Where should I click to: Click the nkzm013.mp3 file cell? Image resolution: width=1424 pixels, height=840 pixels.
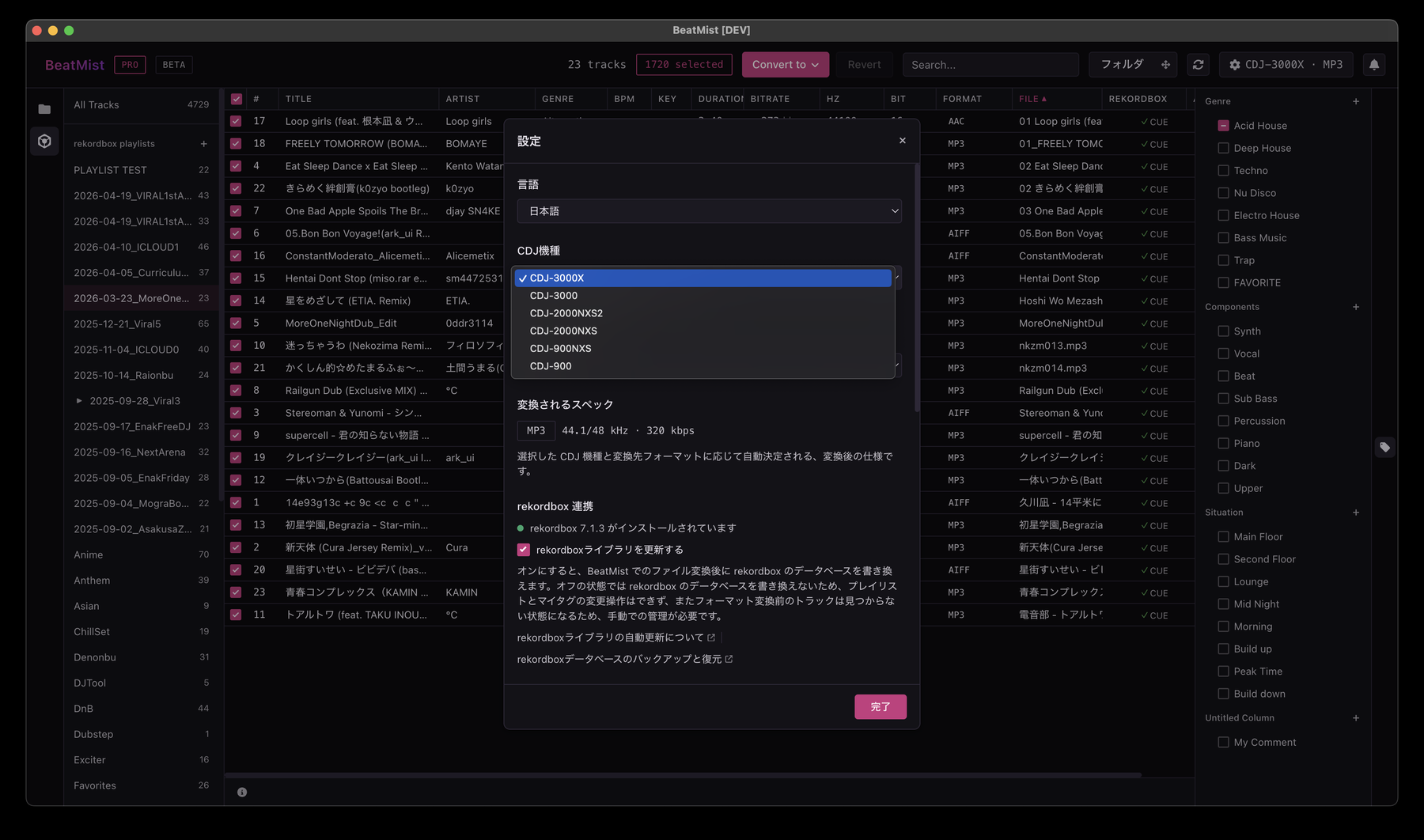[1053, 346]
